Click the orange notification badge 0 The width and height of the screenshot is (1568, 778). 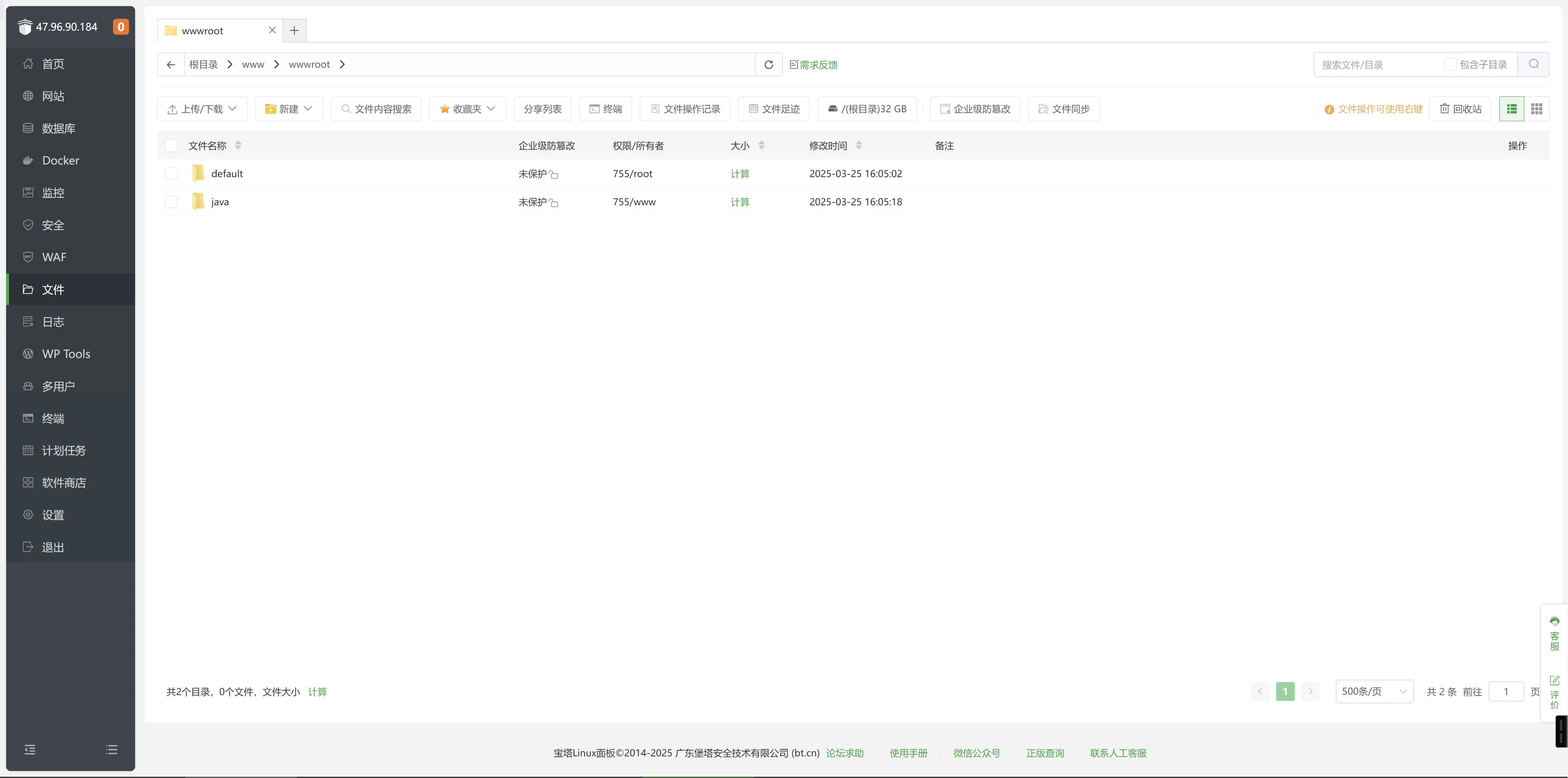tap(120, 27)
